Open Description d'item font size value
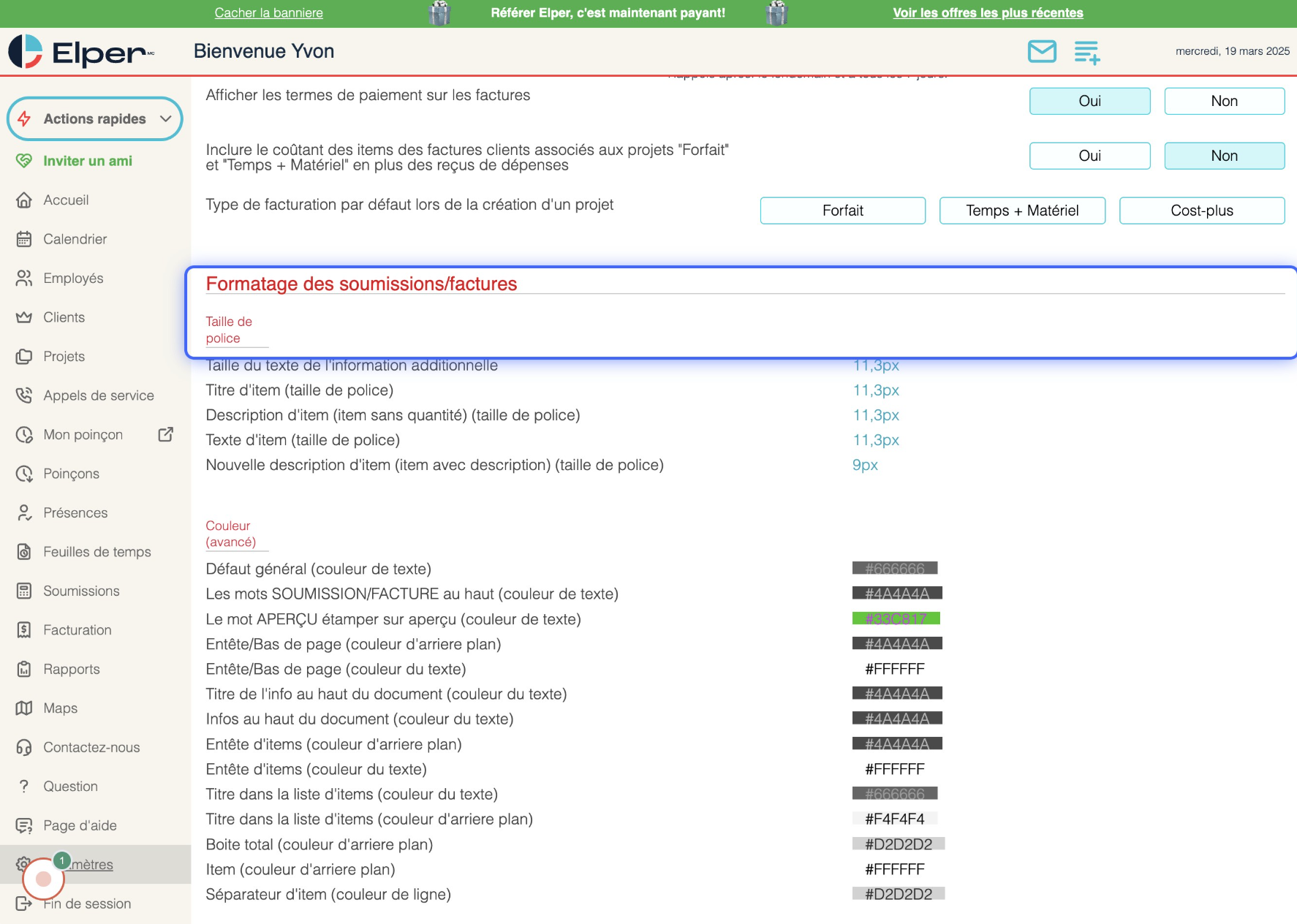 click(876, 415)
